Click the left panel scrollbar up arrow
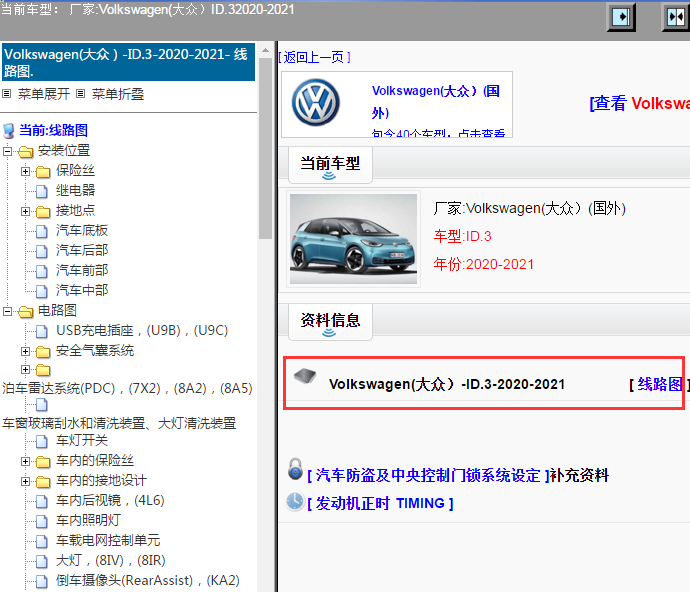 coord(265,51)
